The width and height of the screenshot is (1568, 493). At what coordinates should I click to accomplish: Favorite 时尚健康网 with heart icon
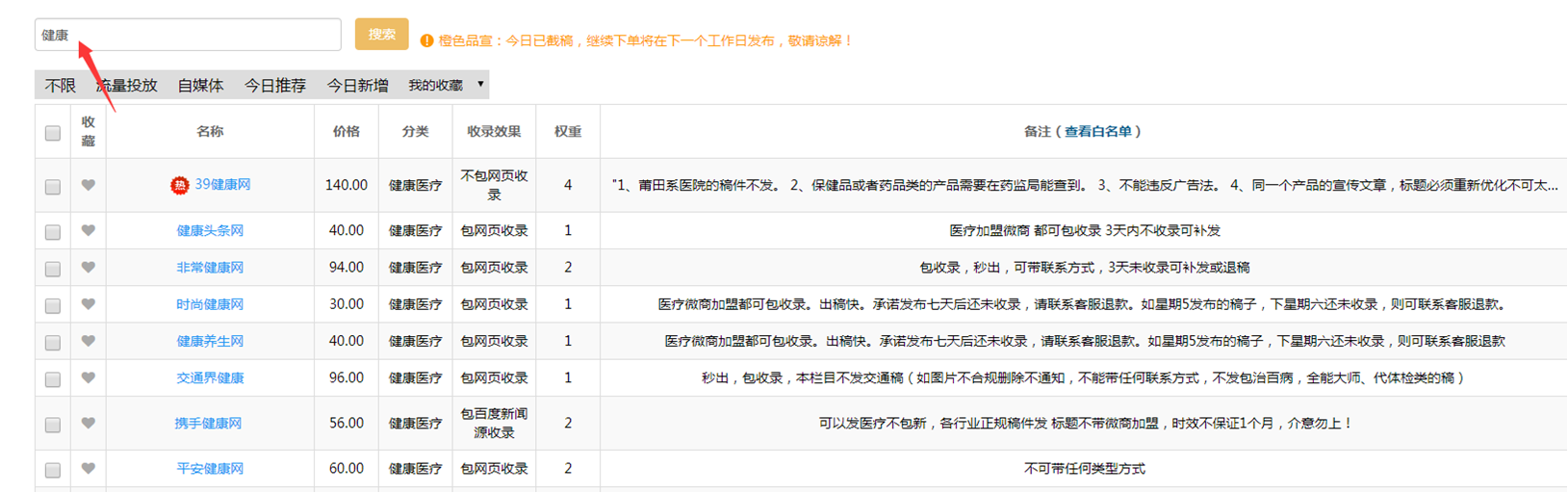88,303
